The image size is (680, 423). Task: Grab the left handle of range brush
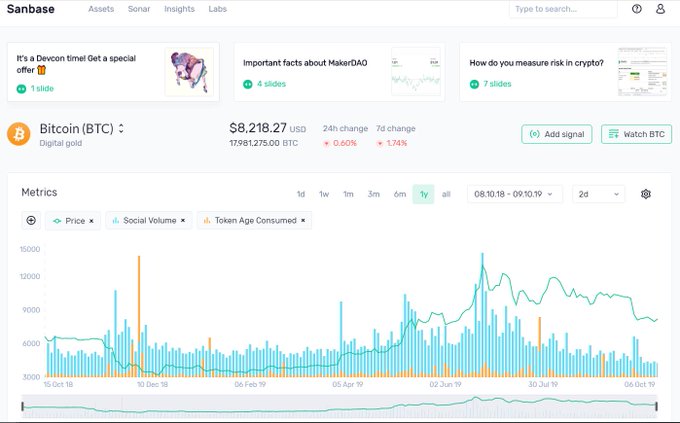click(23, 407)
